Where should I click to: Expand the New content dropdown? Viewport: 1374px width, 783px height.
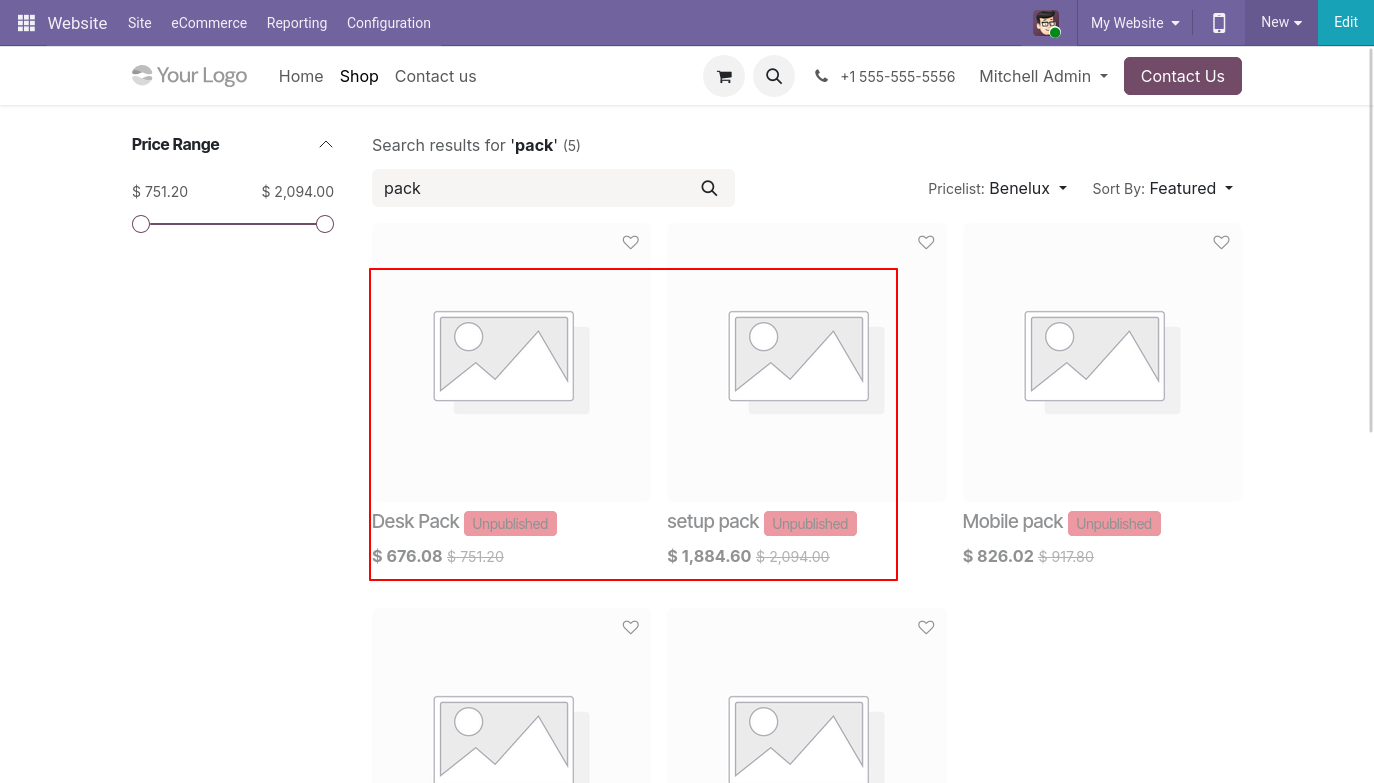pos(1281,23)
